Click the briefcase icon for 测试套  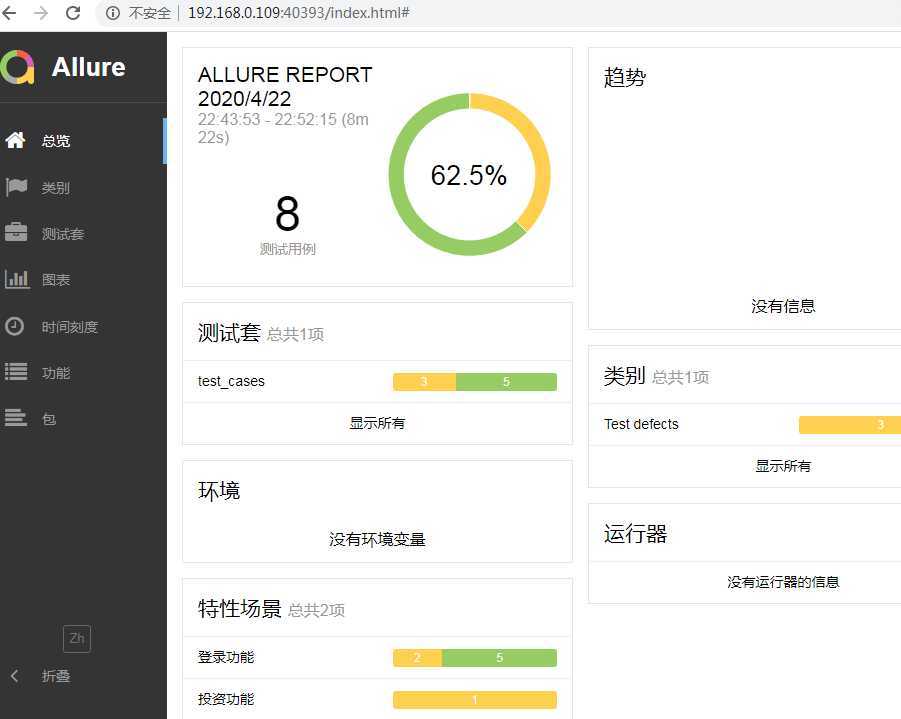(x=16, y=232)
